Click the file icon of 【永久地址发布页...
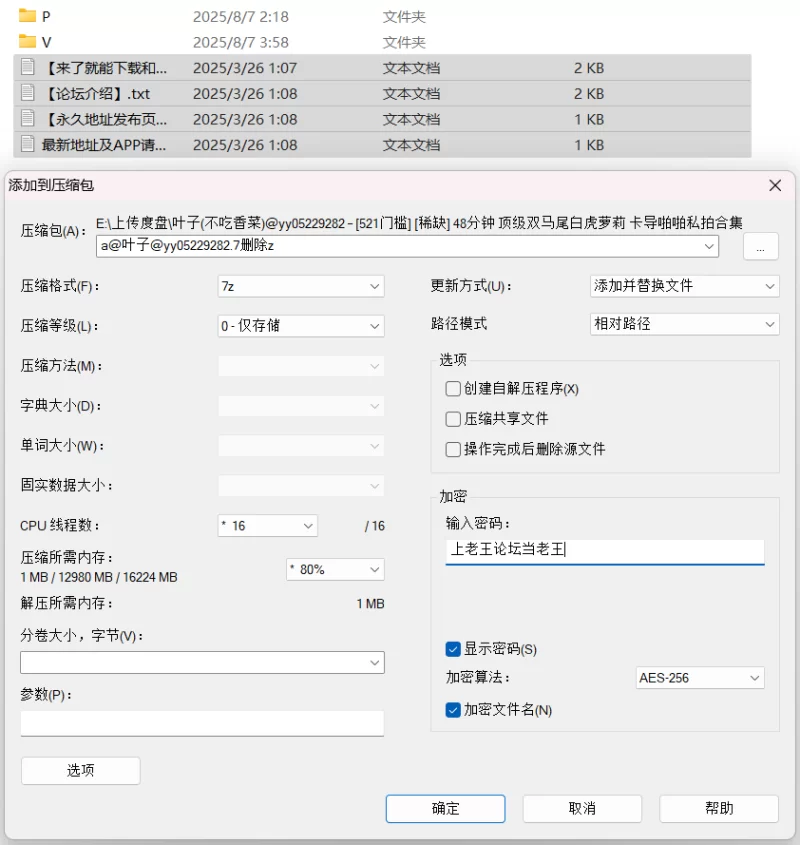This screenshot has width=800, height=845. coord(27,119)
